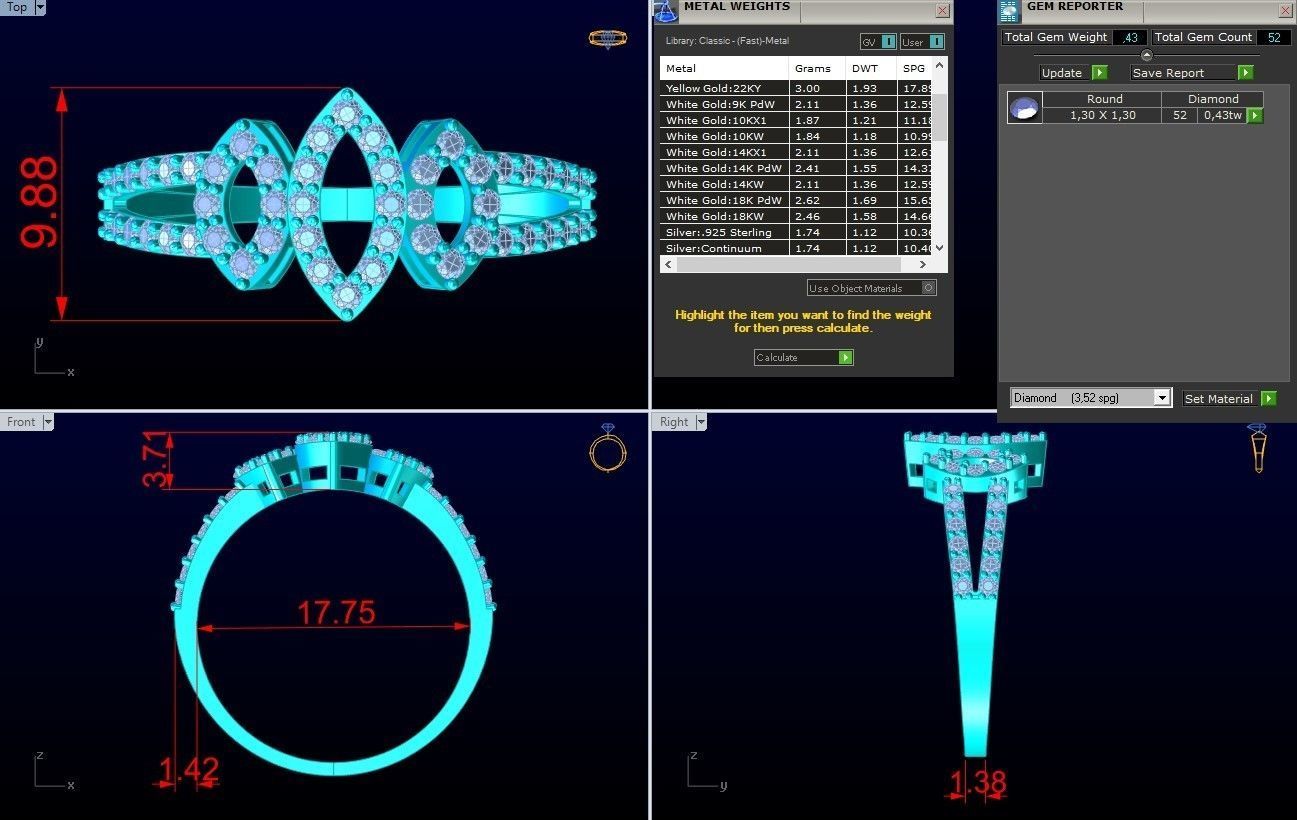Image resolution: width=1297 pixels, height=820 pixels.
Task: Collapse the Gem Reporter header expander arrow
Action: point(1147,55)
